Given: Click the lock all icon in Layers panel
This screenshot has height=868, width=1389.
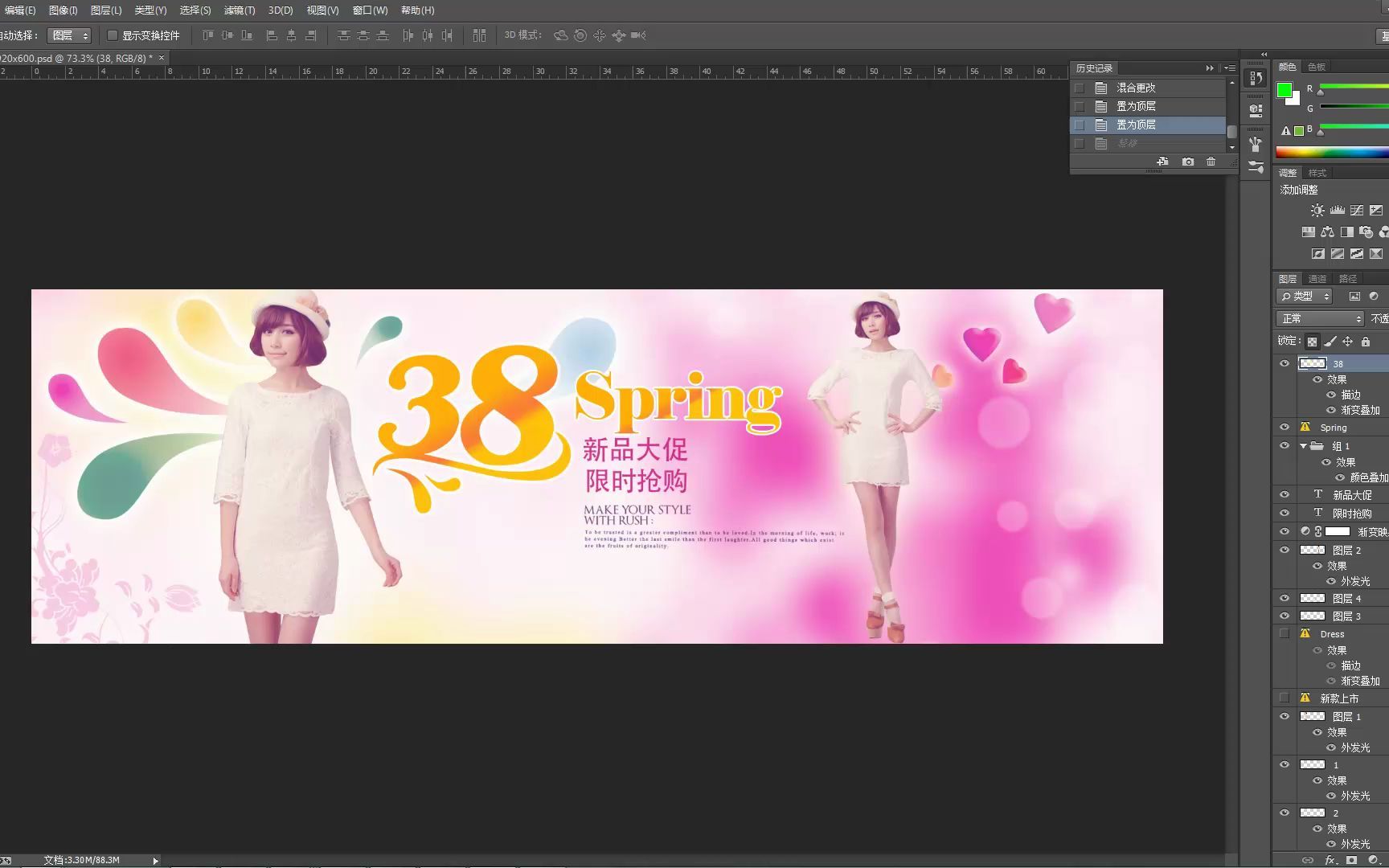Looking at the screenshot, I should pos(1366,342).
